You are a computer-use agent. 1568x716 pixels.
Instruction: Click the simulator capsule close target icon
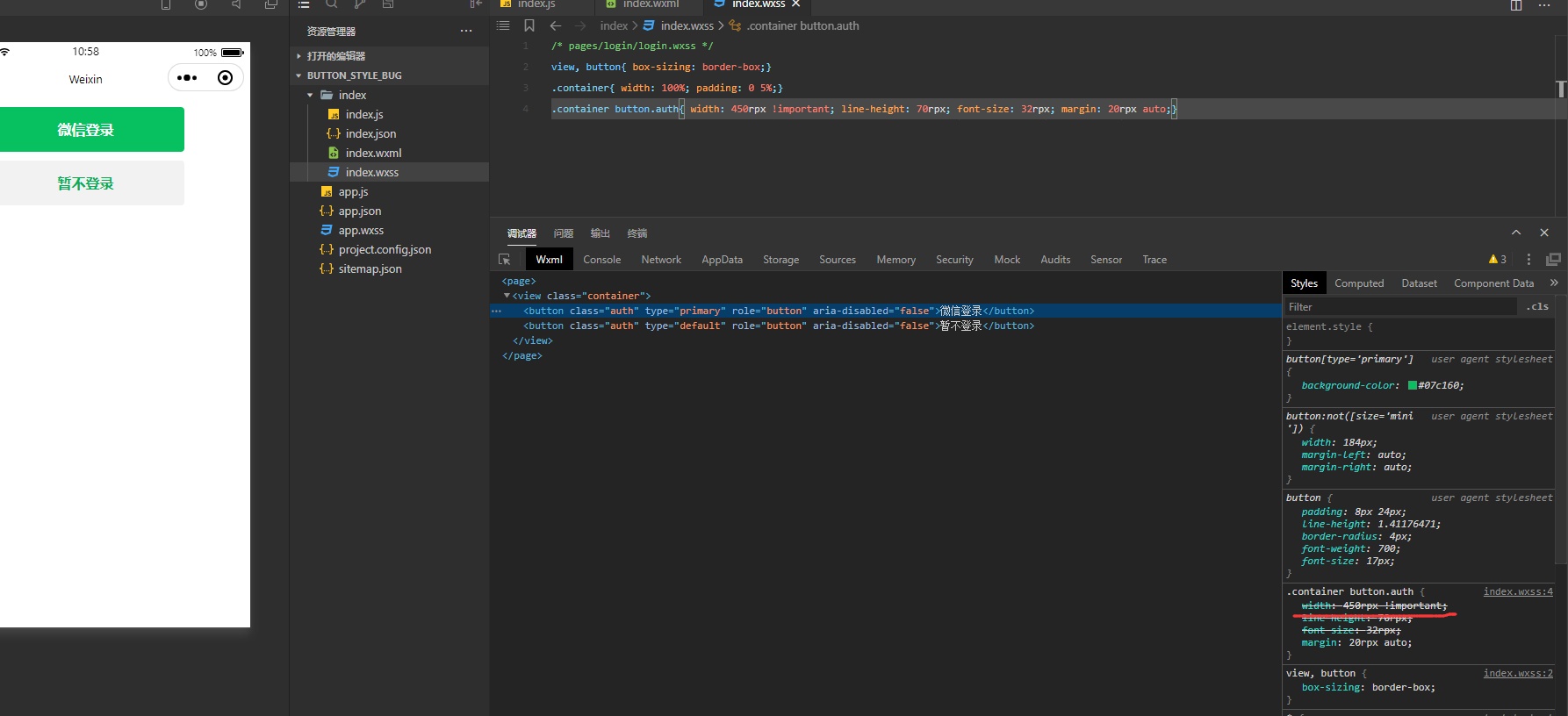click(225, 78)
